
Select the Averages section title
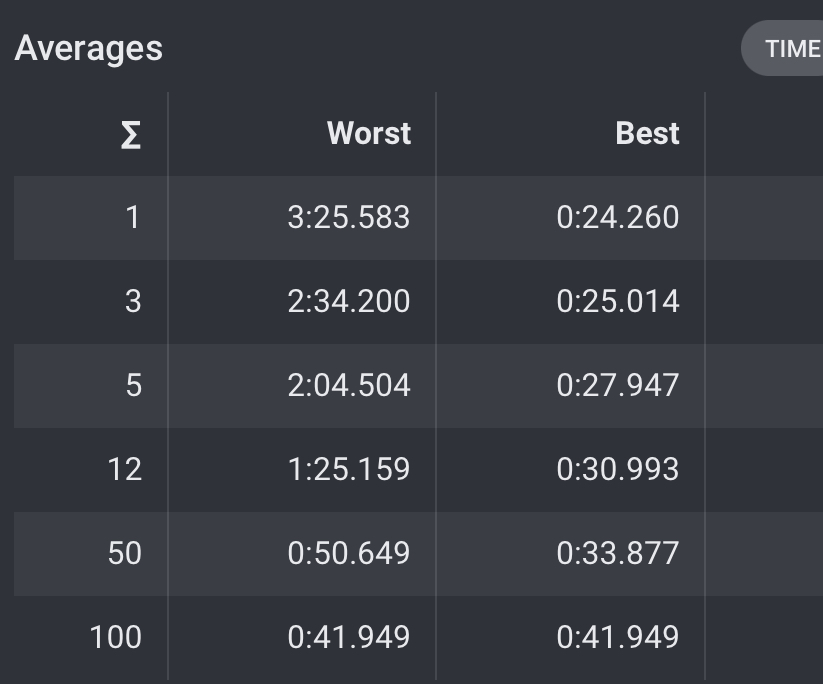pyautogui.click(x=89, y=48)
